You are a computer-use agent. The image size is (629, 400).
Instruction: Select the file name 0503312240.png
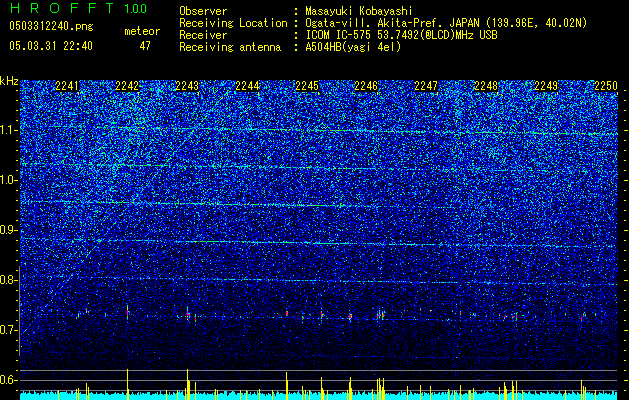click(51, 26)
